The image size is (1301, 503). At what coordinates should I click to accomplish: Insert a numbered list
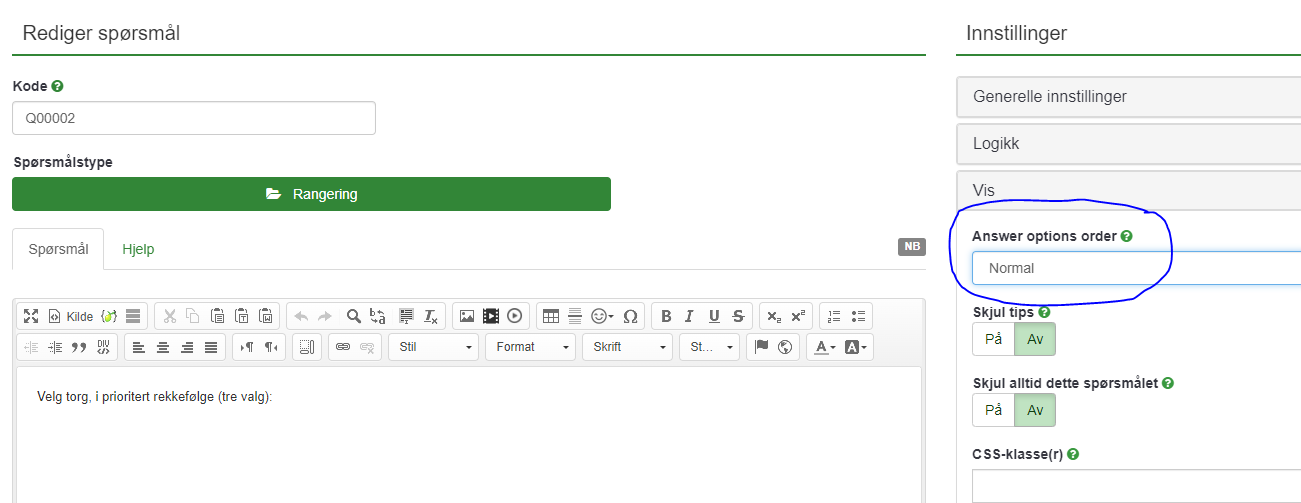(x=834, y=316)
